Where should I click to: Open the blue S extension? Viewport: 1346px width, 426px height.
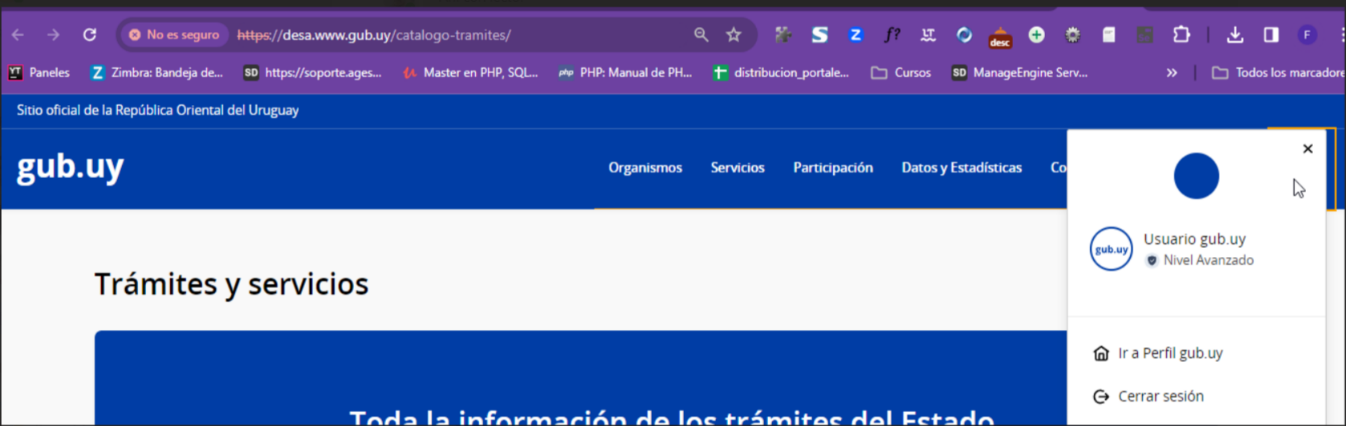point(819,35)
